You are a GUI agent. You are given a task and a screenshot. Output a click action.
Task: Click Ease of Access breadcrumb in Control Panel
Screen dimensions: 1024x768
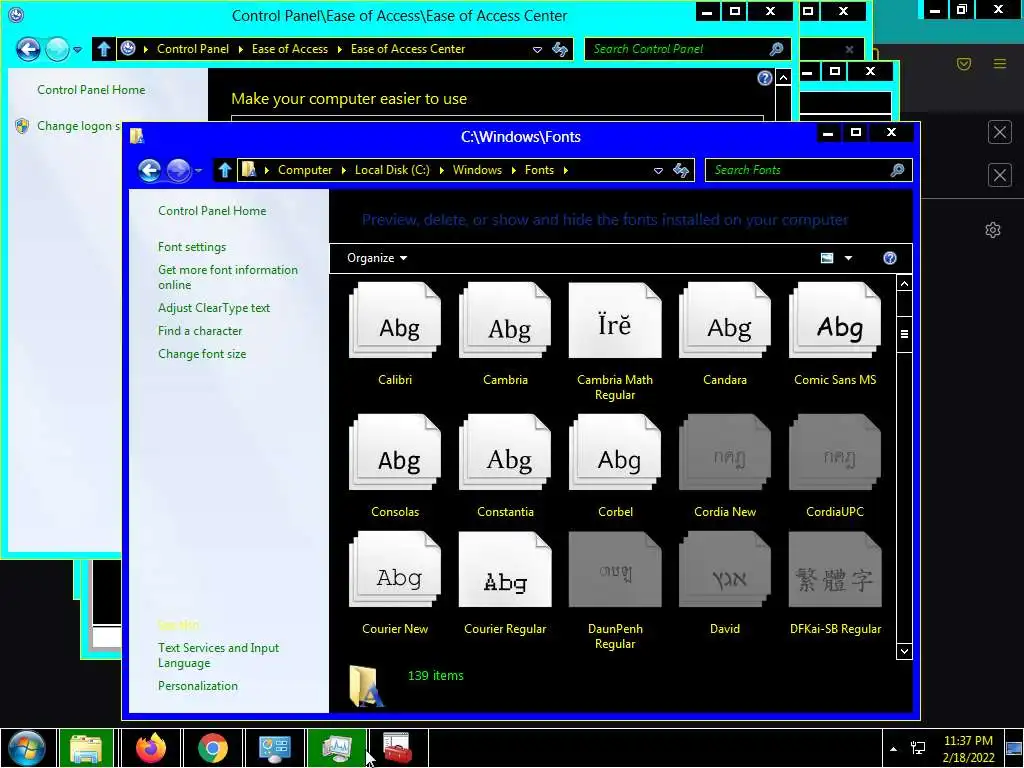coord(290,49)
